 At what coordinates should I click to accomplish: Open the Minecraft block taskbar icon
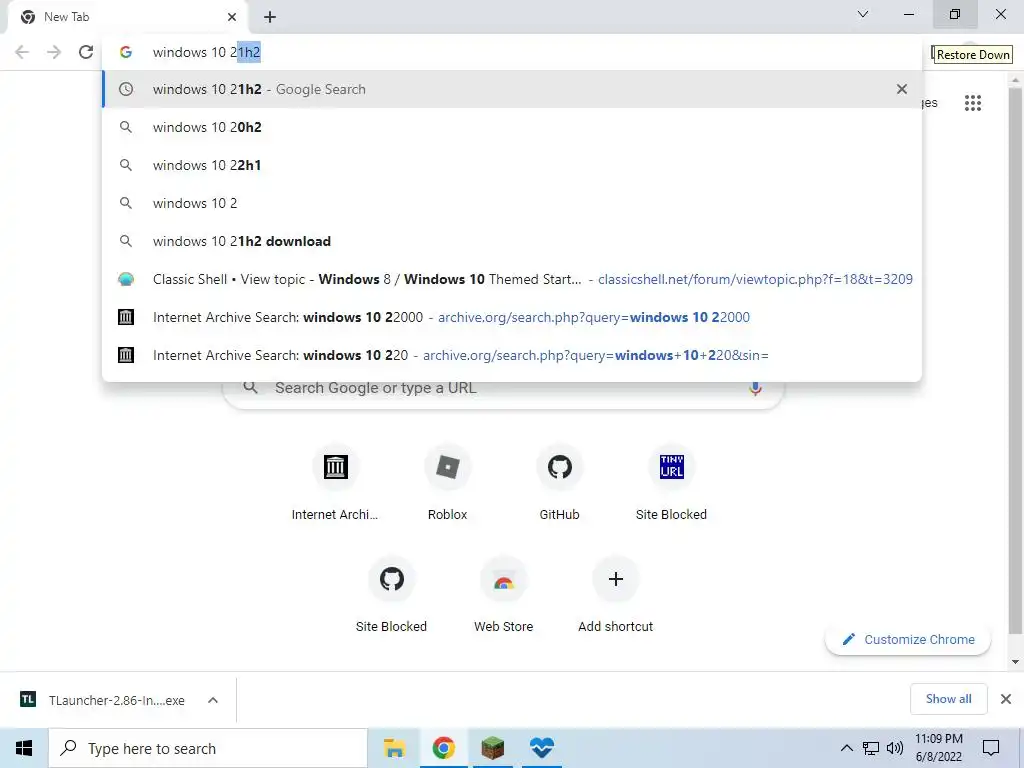(x=493, y=748)
